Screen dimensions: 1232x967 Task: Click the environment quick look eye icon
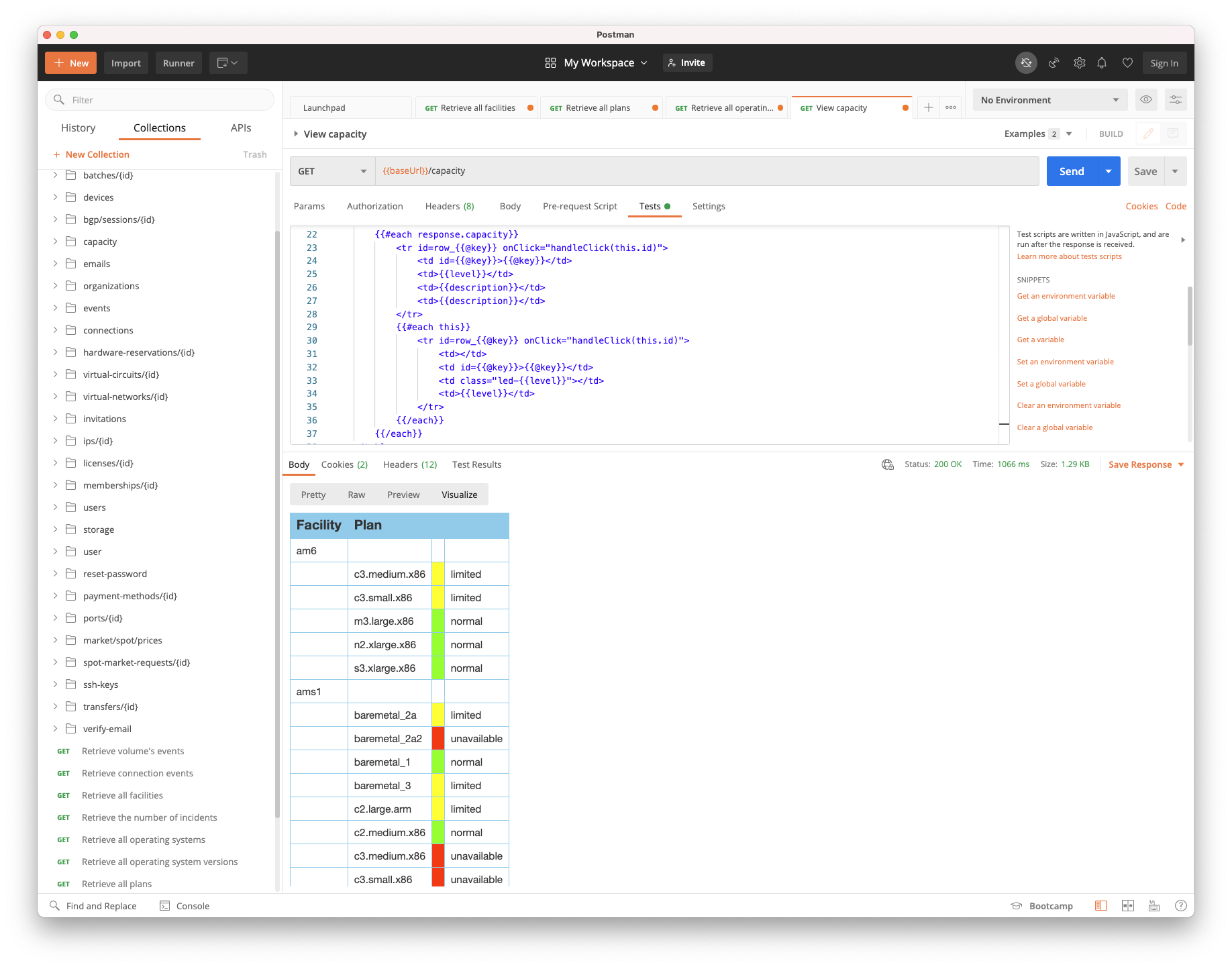(x=1146, y=100)
